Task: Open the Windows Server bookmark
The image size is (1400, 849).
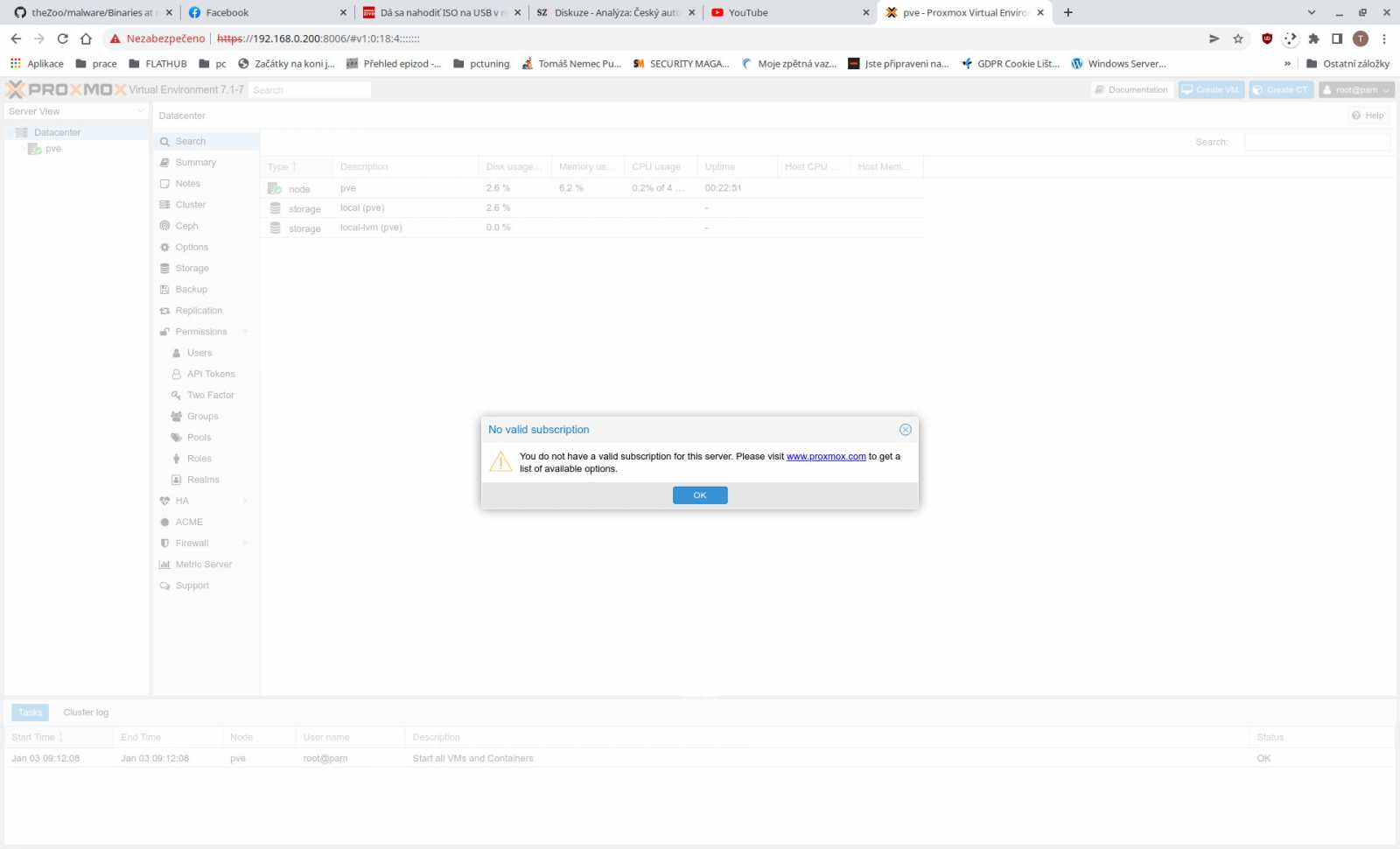Action: pos(1118,64)
